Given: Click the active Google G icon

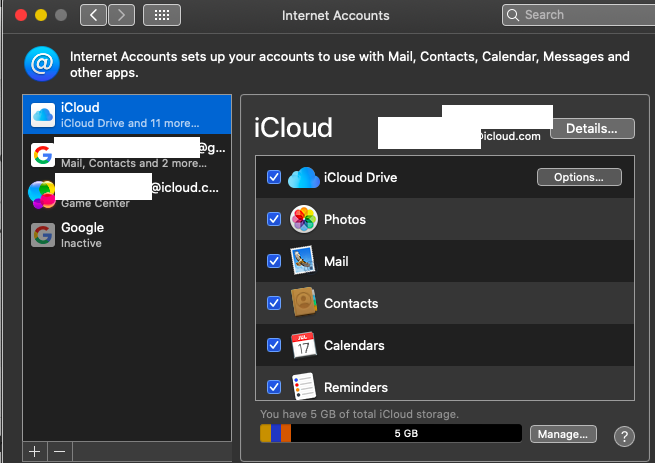Looking at the screenshot, I should (43, 155).
